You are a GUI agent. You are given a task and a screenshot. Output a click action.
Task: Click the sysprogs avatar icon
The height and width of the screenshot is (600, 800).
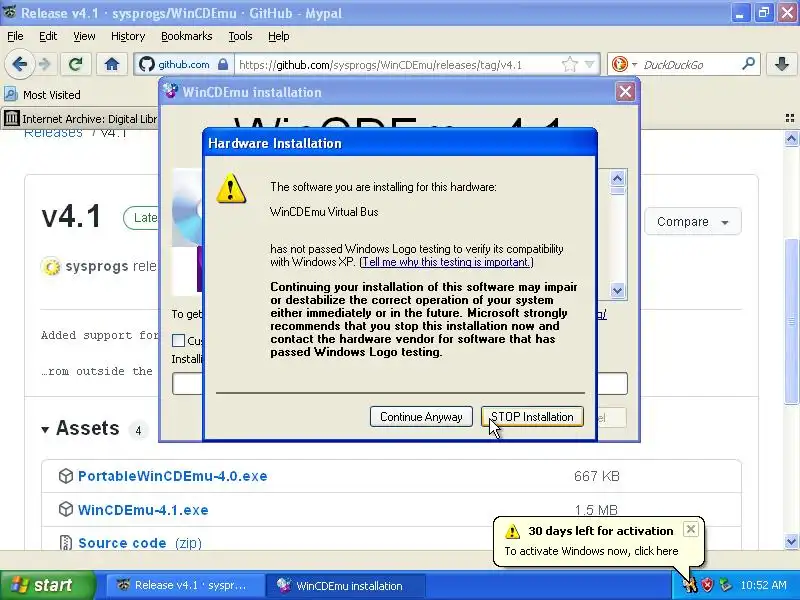tap(51, 267)
